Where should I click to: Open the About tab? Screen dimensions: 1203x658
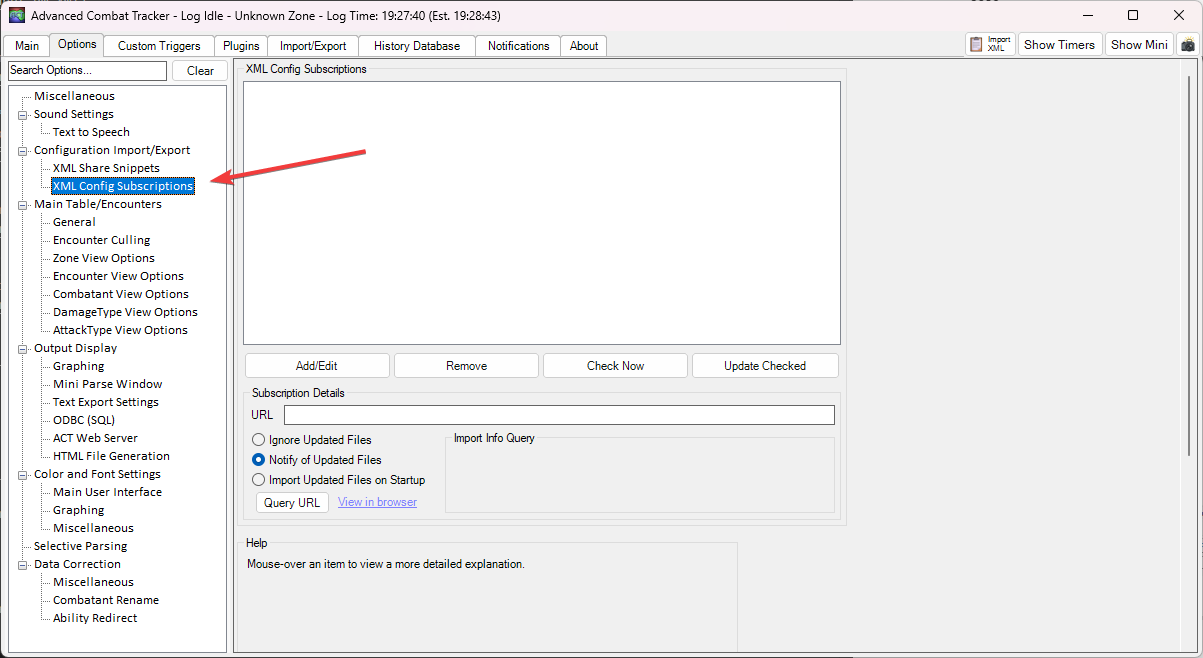(584, 46)
